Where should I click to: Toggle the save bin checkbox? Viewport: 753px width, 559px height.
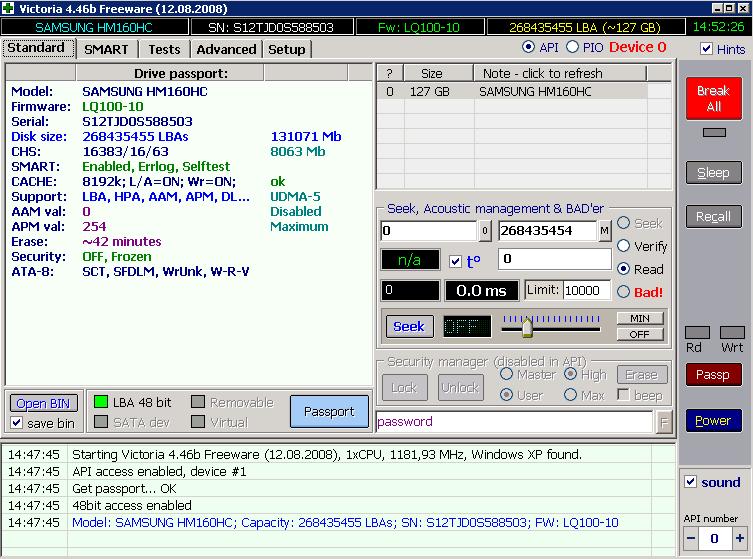[x=17, y=423]
